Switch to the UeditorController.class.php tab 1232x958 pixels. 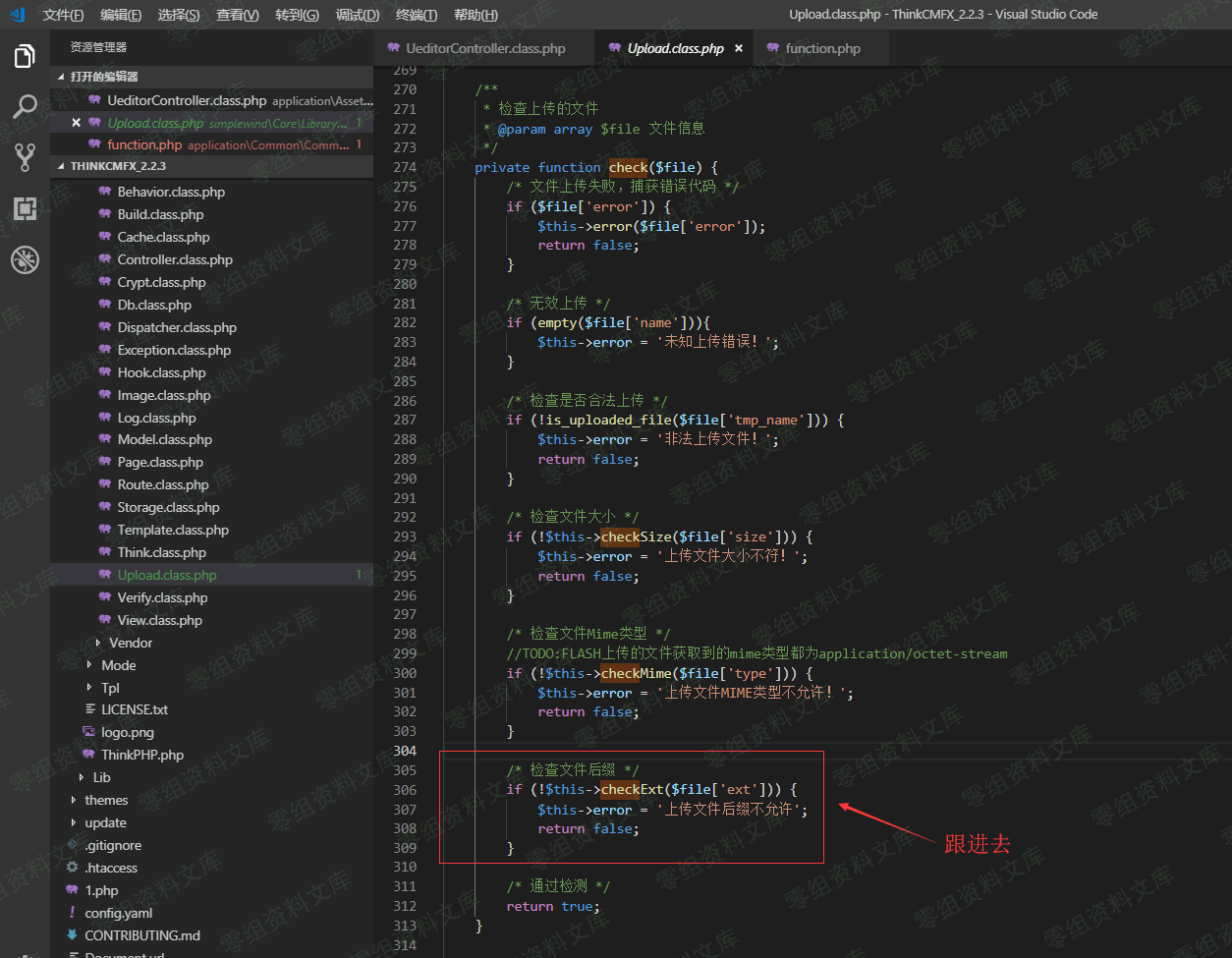(485, 48)
